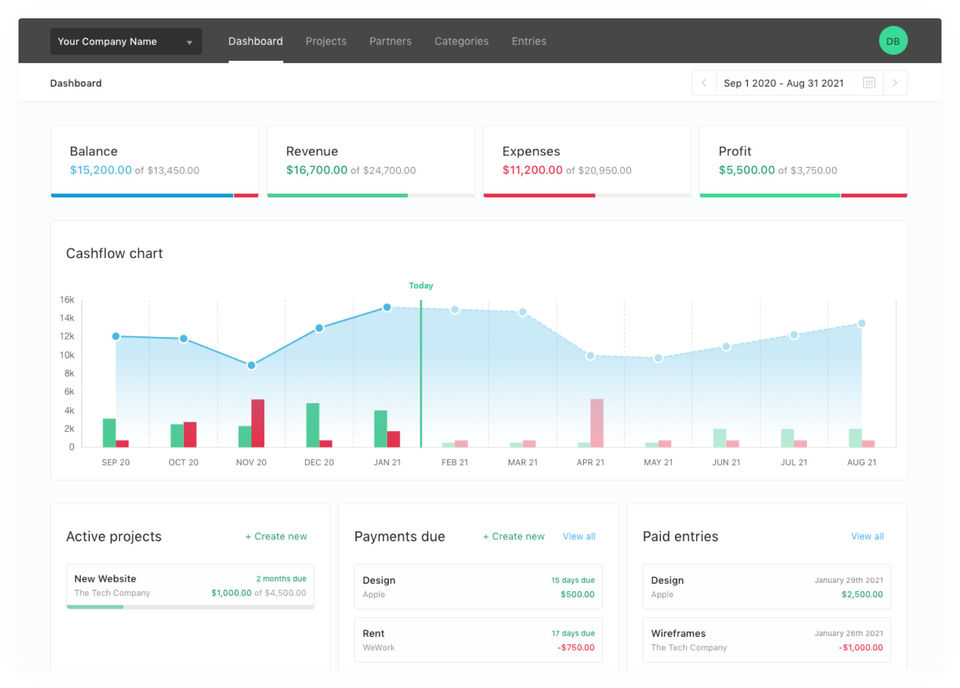Open the Design payment due from Apple
Image resolution: width=960 pixels, height=688 pixels.
point(478,586)
